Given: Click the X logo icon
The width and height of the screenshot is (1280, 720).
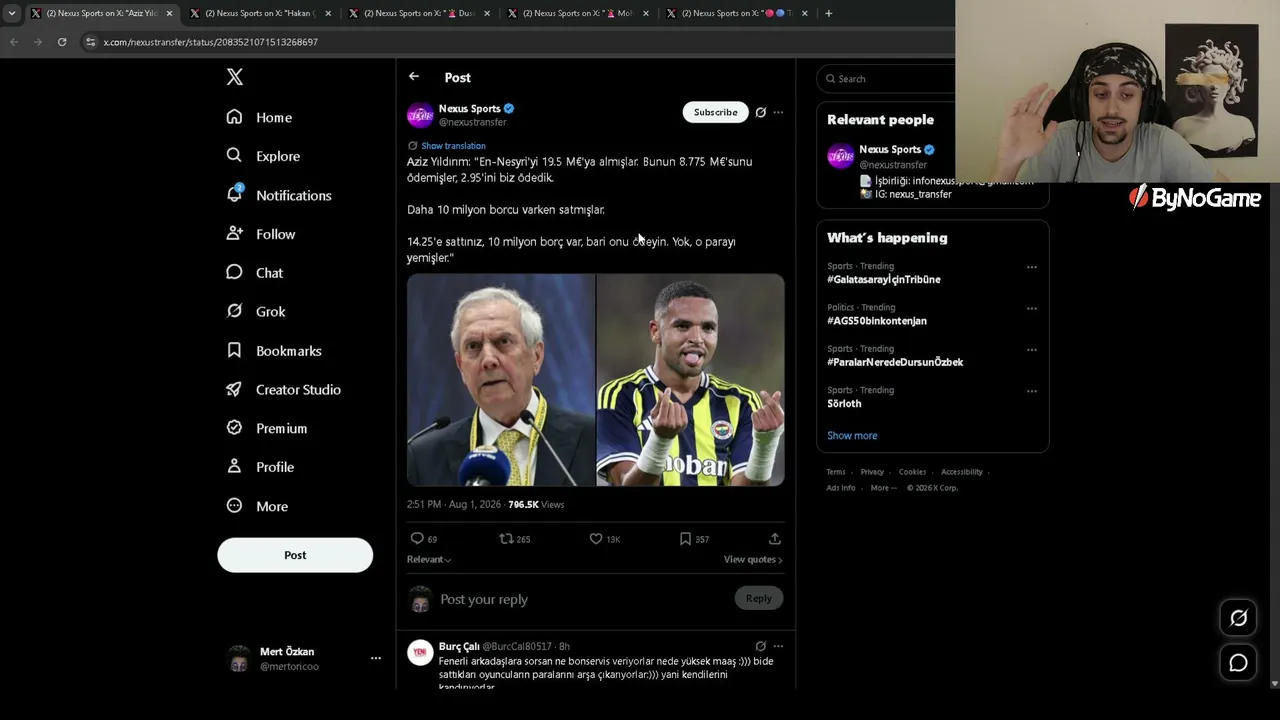Looking at the screenshot, I should pyautogui.click(x=234, y=77).
